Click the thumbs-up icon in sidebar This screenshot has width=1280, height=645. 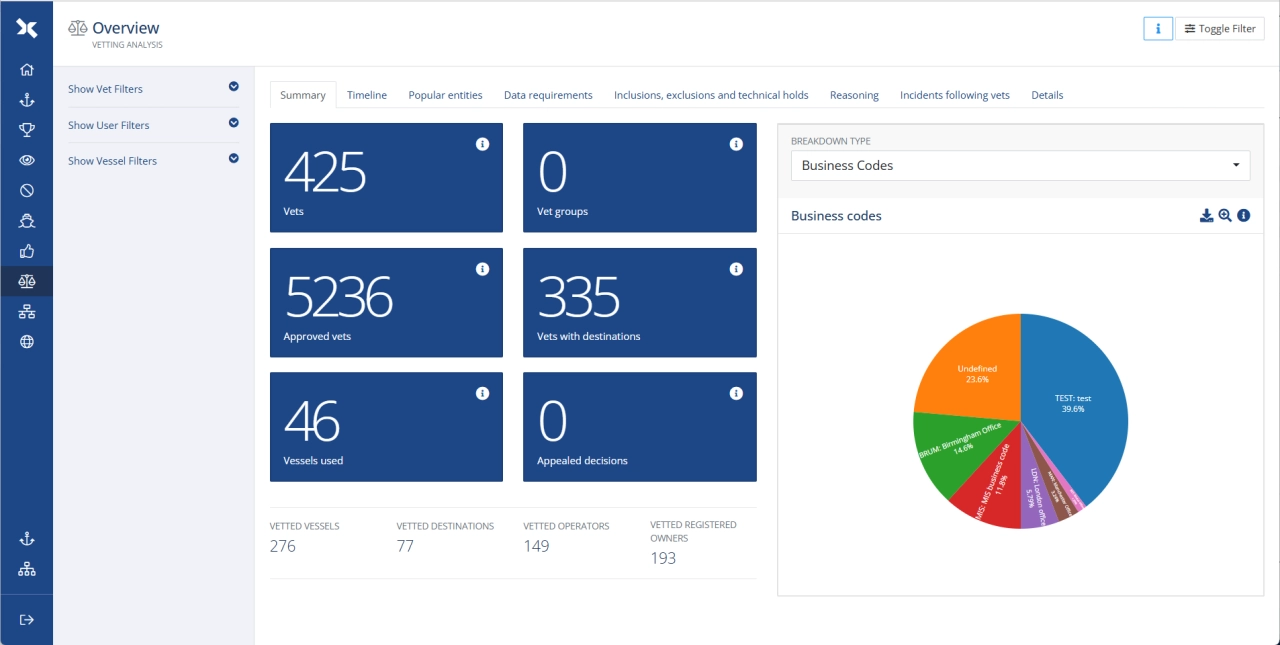27,251
